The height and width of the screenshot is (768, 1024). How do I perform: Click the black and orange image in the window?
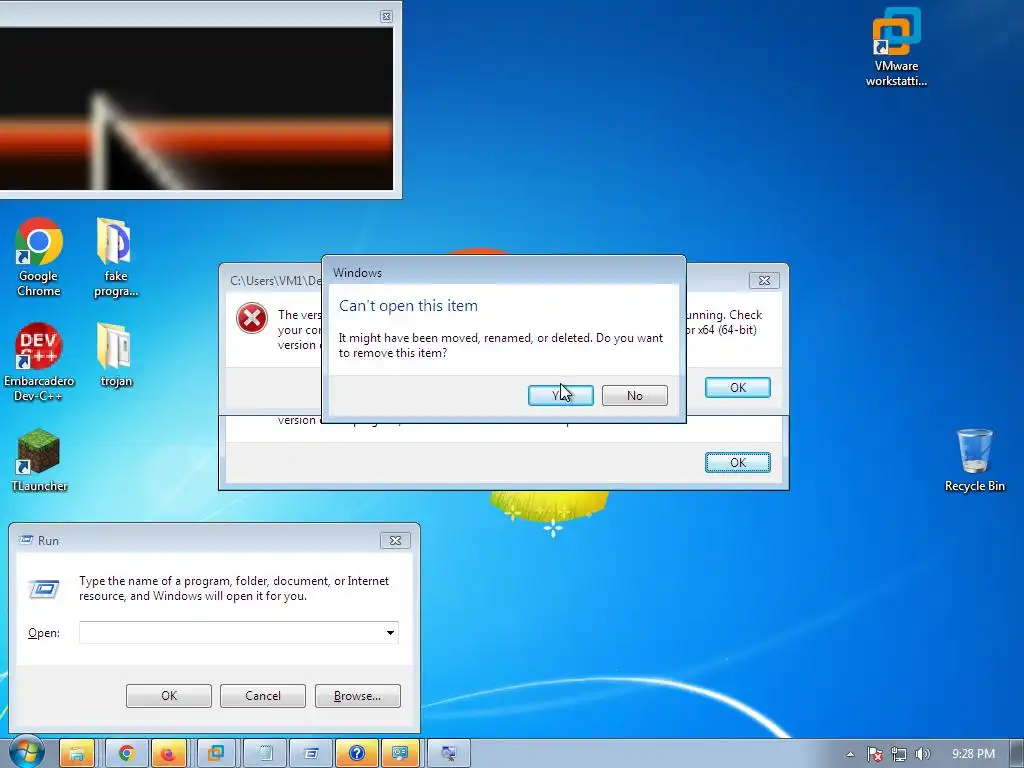click(x=196, y=108)
